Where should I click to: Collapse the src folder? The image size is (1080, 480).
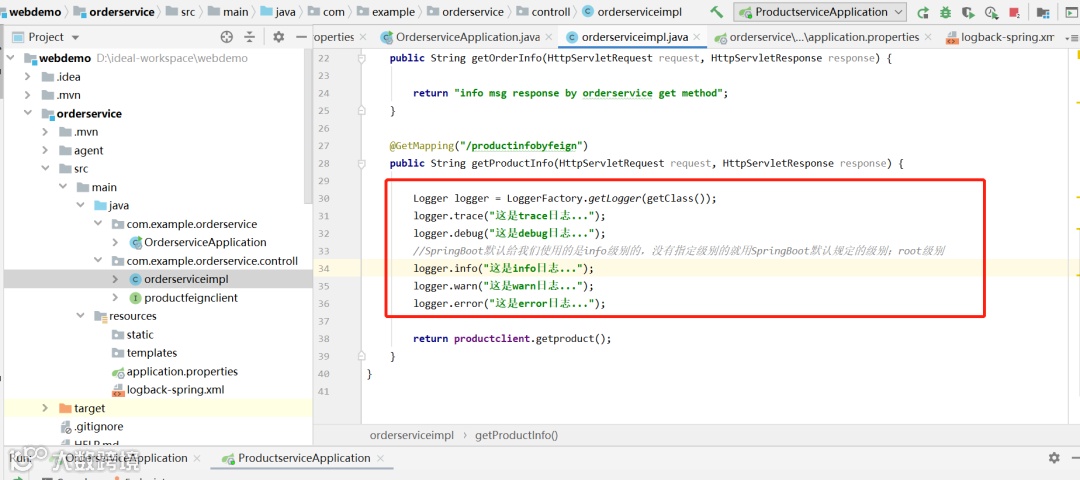[45, 169]
